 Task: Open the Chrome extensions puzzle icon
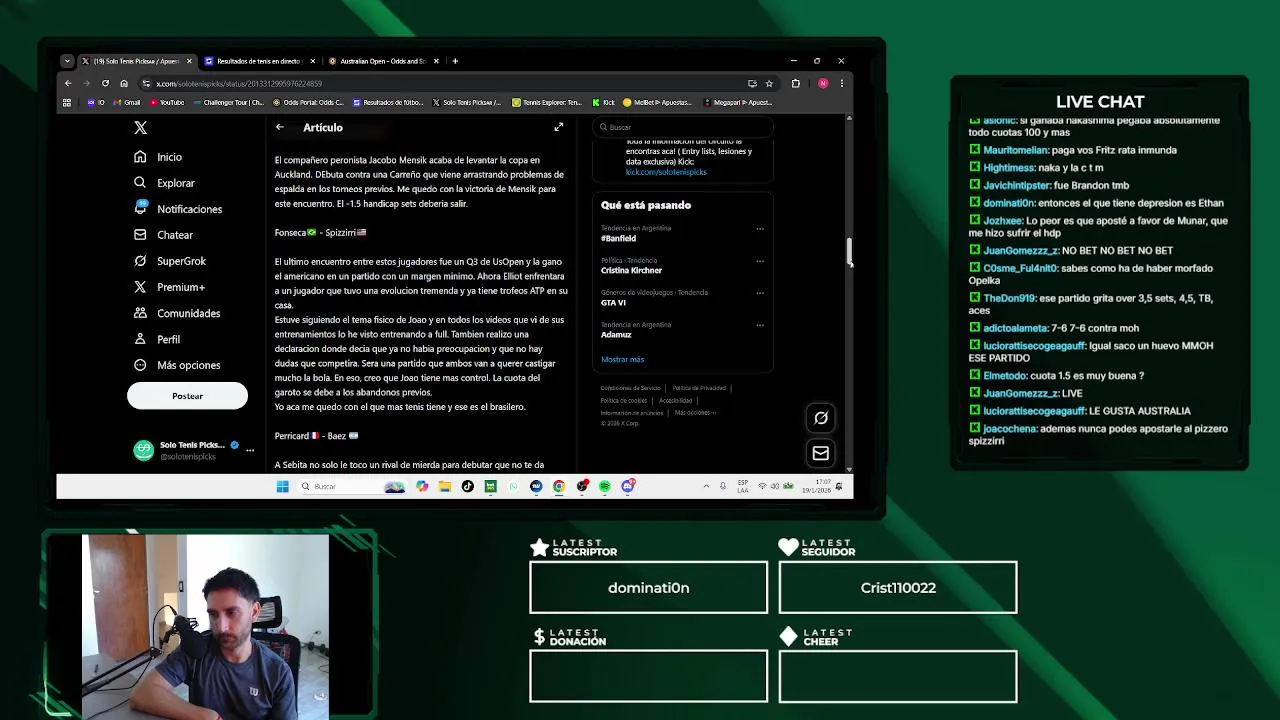pyautogui.click(x=796, y=83)
